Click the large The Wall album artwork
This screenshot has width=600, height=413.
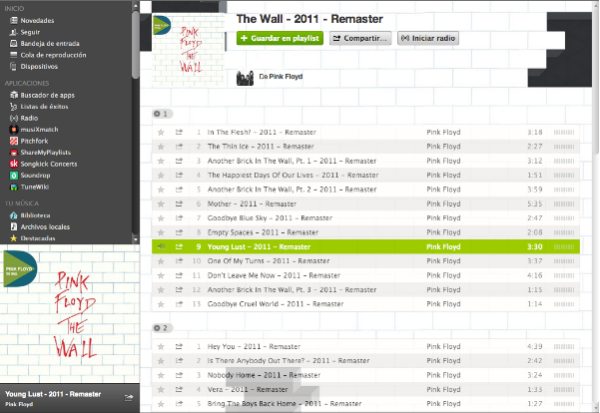[x=70, y=313]
